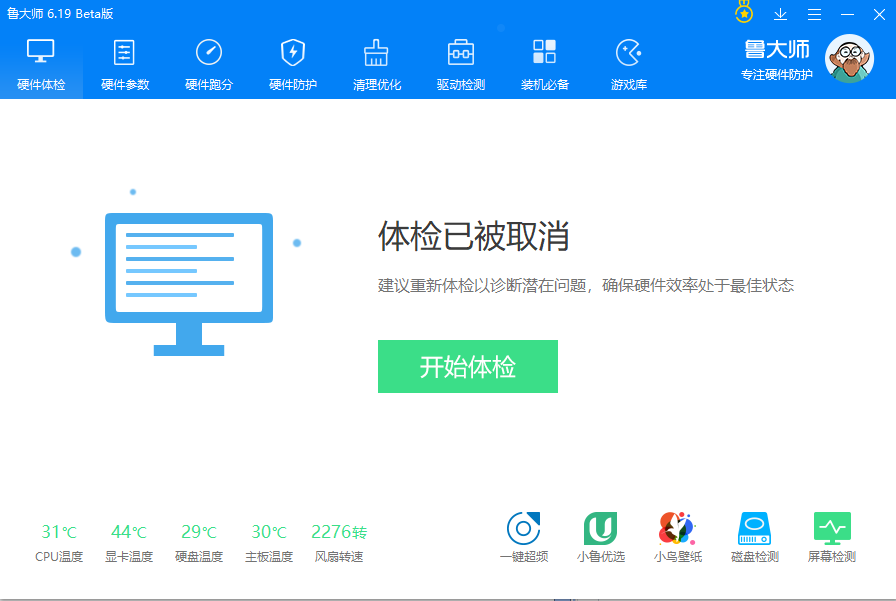View the 44℃ 显卡温度 reading
This screenshot has width=896, height=601.
[129, 543]
